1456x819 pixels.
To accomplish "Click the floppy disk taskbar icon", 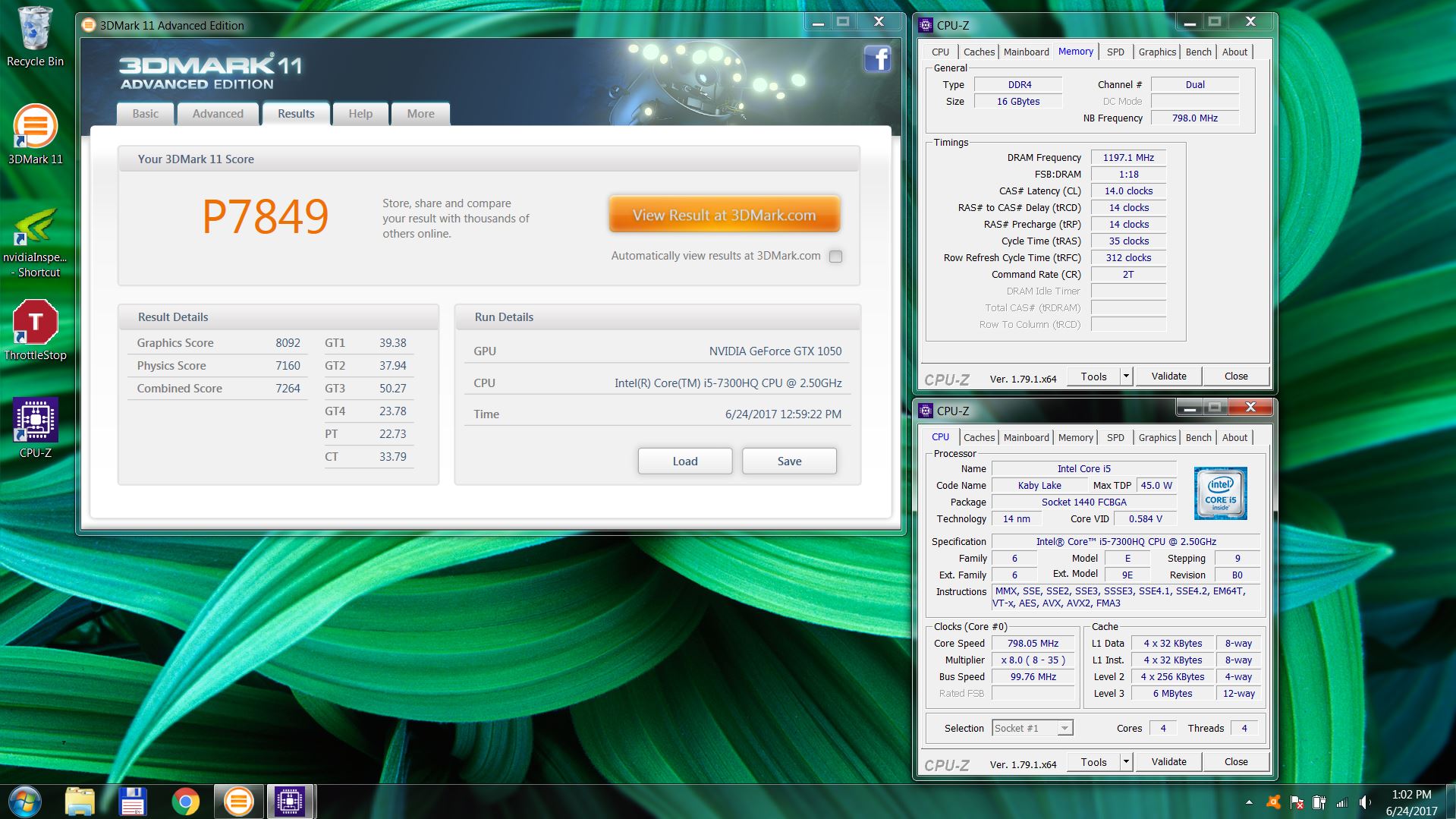I will tap(132, 802).
